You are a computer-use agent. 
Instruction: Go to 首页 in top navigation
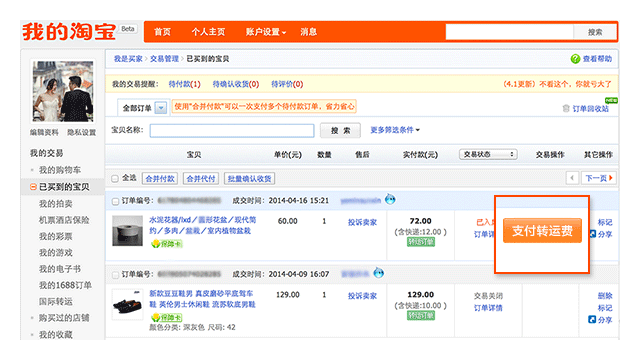[162, 32]
